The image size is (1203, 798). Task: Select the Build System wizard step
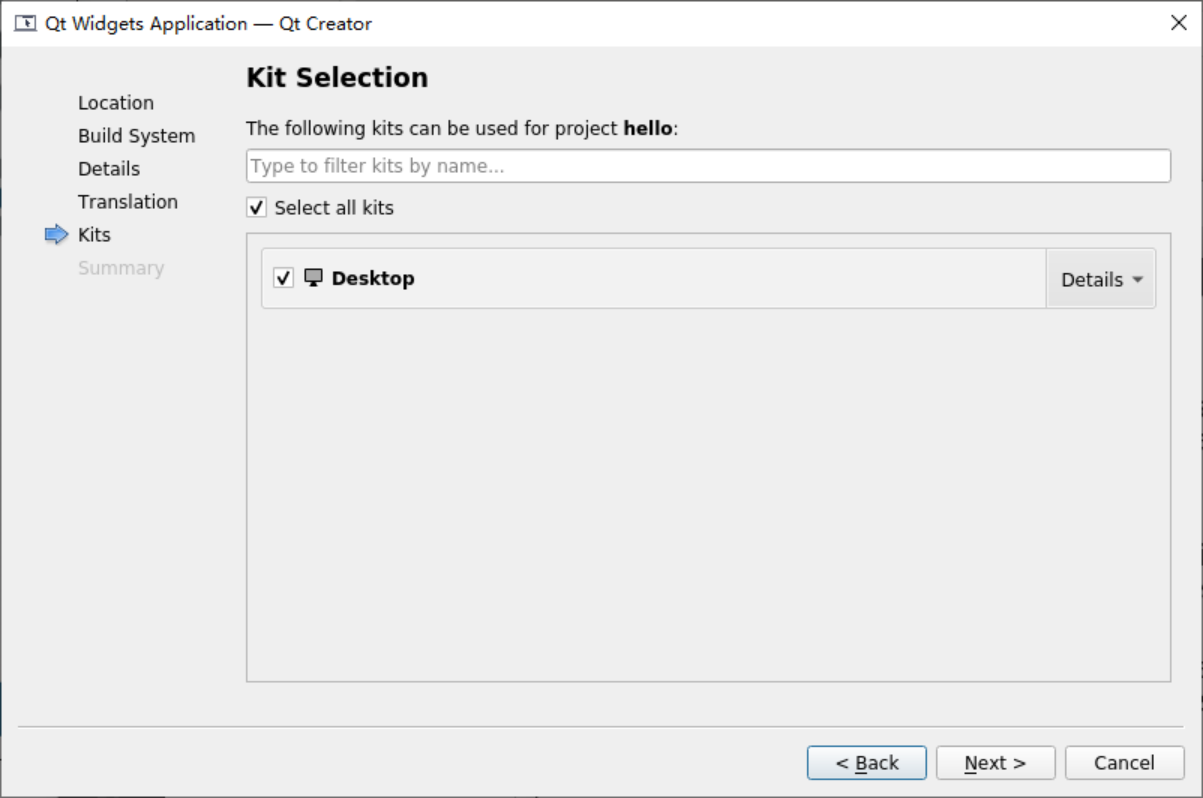click(136, 136)
